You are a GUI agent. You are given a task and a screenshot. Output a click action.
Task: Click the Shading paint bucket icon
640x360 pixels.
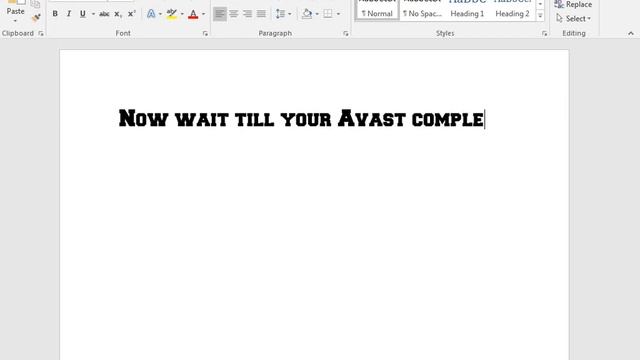[307, 14]
